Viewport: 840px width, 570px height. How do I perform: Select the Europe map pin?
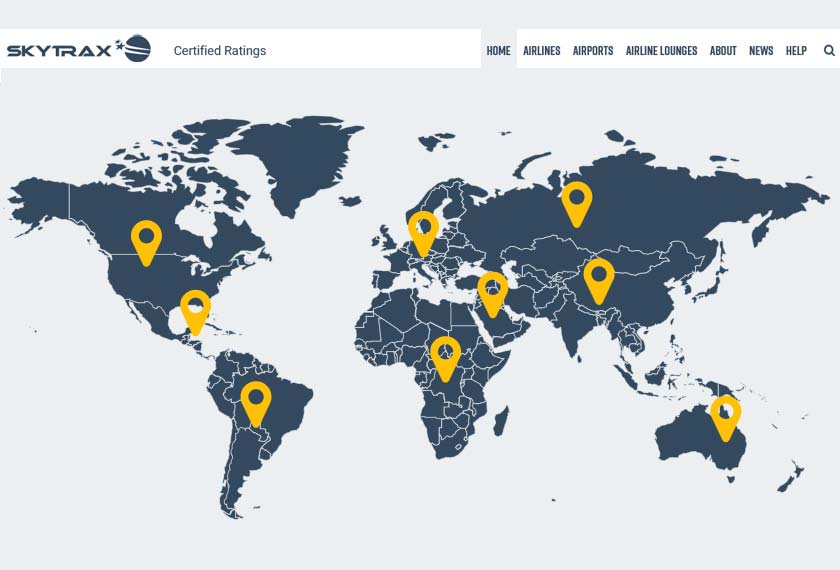click(x=423, y=230)
